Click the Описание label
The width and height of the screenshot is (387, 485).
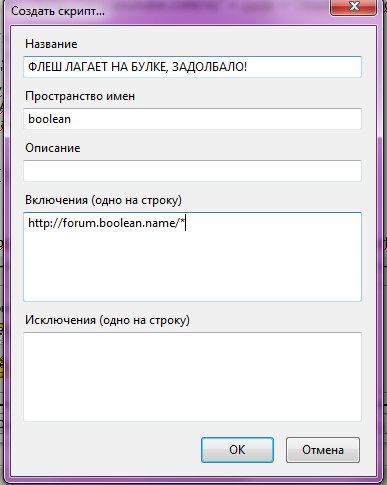pyautogui.click(x=53, y=148)
